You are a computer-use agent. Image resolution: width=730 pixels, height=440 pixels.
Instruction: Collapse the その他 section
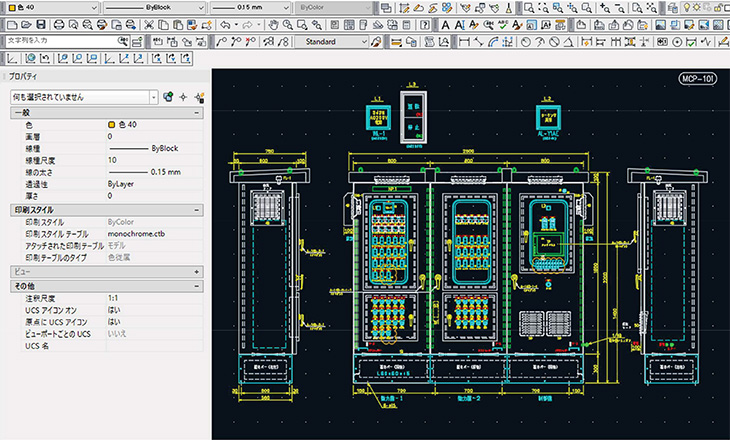(x=196, y=286)
